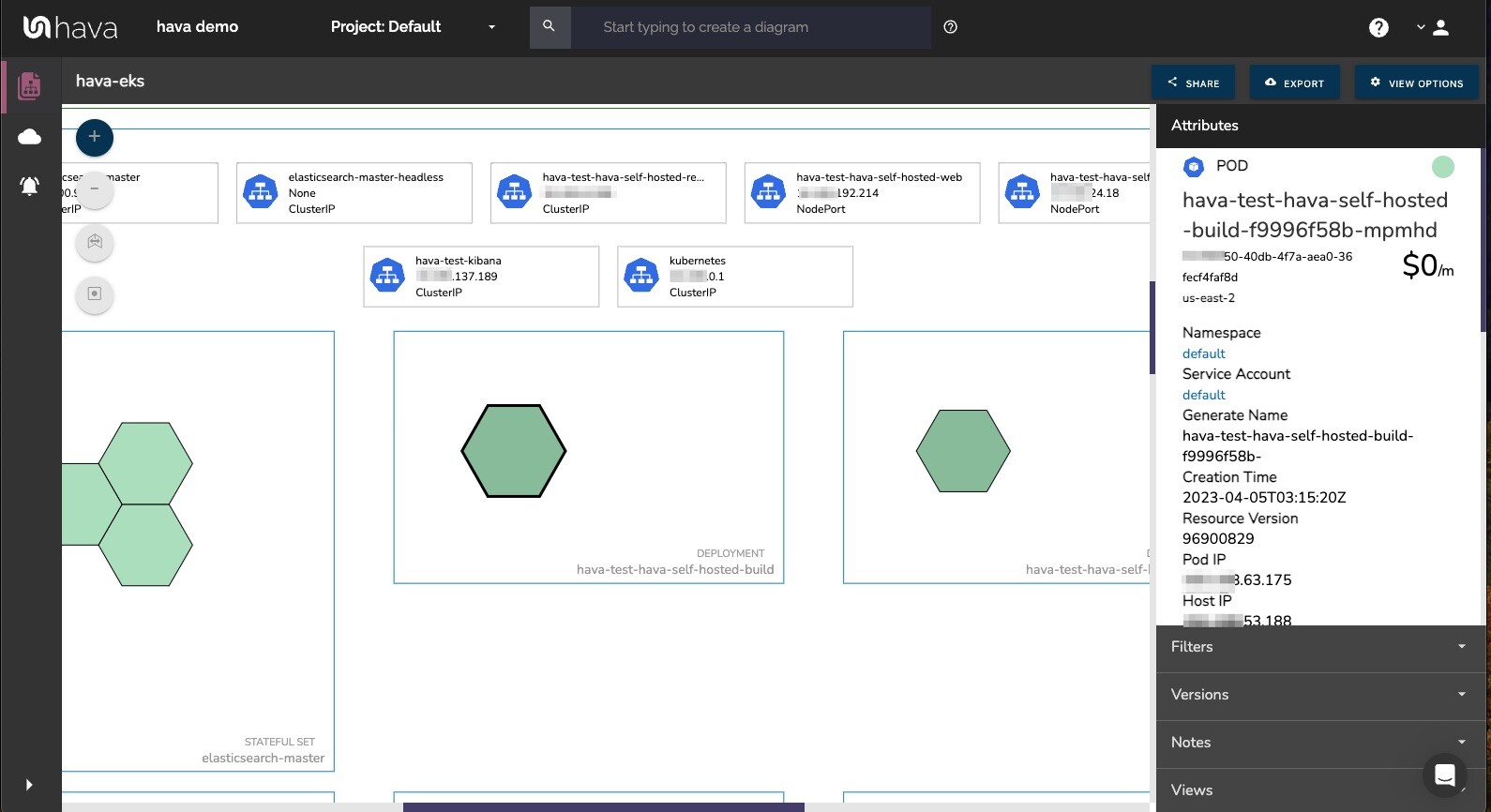
Task: Click the center diagram canvas control
Action: click(x=94, y=294)
